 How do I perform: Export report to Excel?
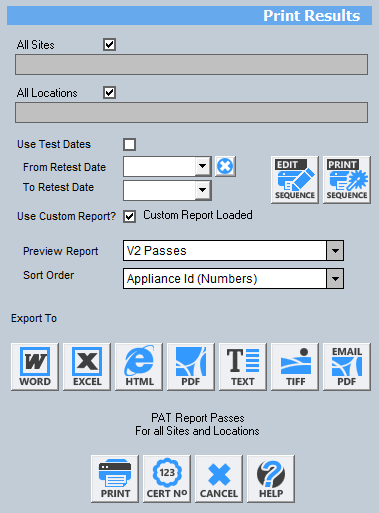pyautogui.click(x=87, y=367)
